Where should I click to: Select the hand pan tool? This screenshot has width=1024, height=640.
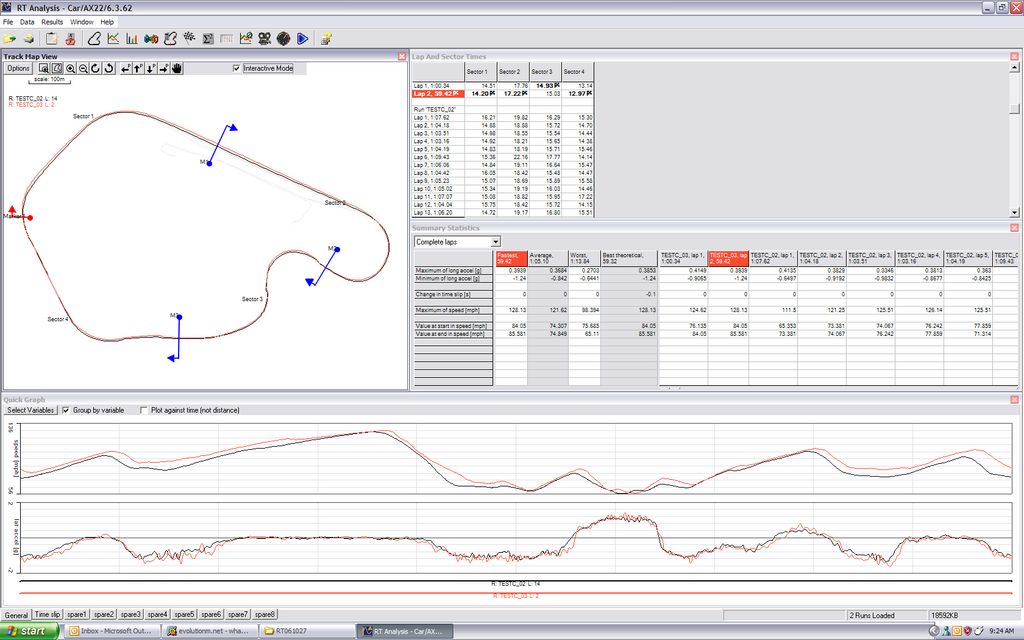(x=177, y=69)
